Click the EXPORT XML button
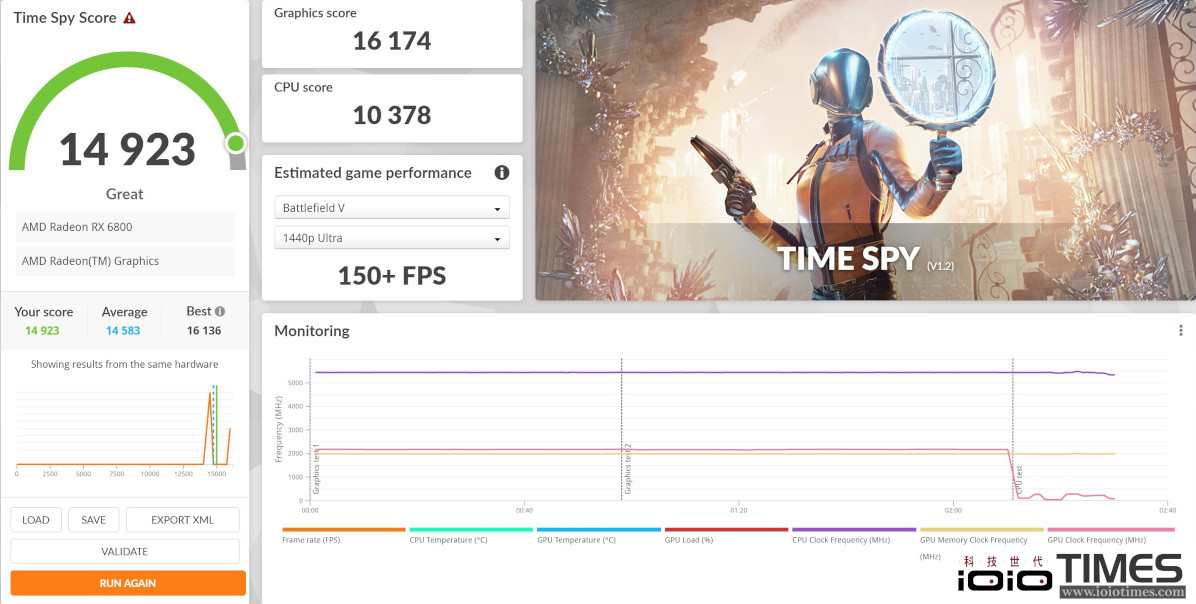 click(x=182, y=520)
